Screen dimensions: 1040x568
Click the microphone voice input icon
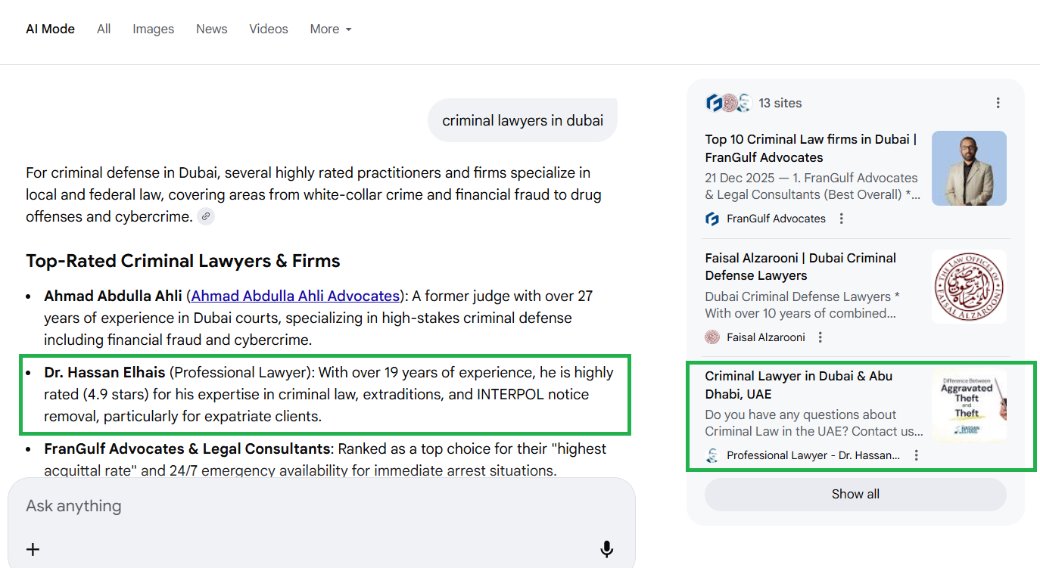point(606,549)
